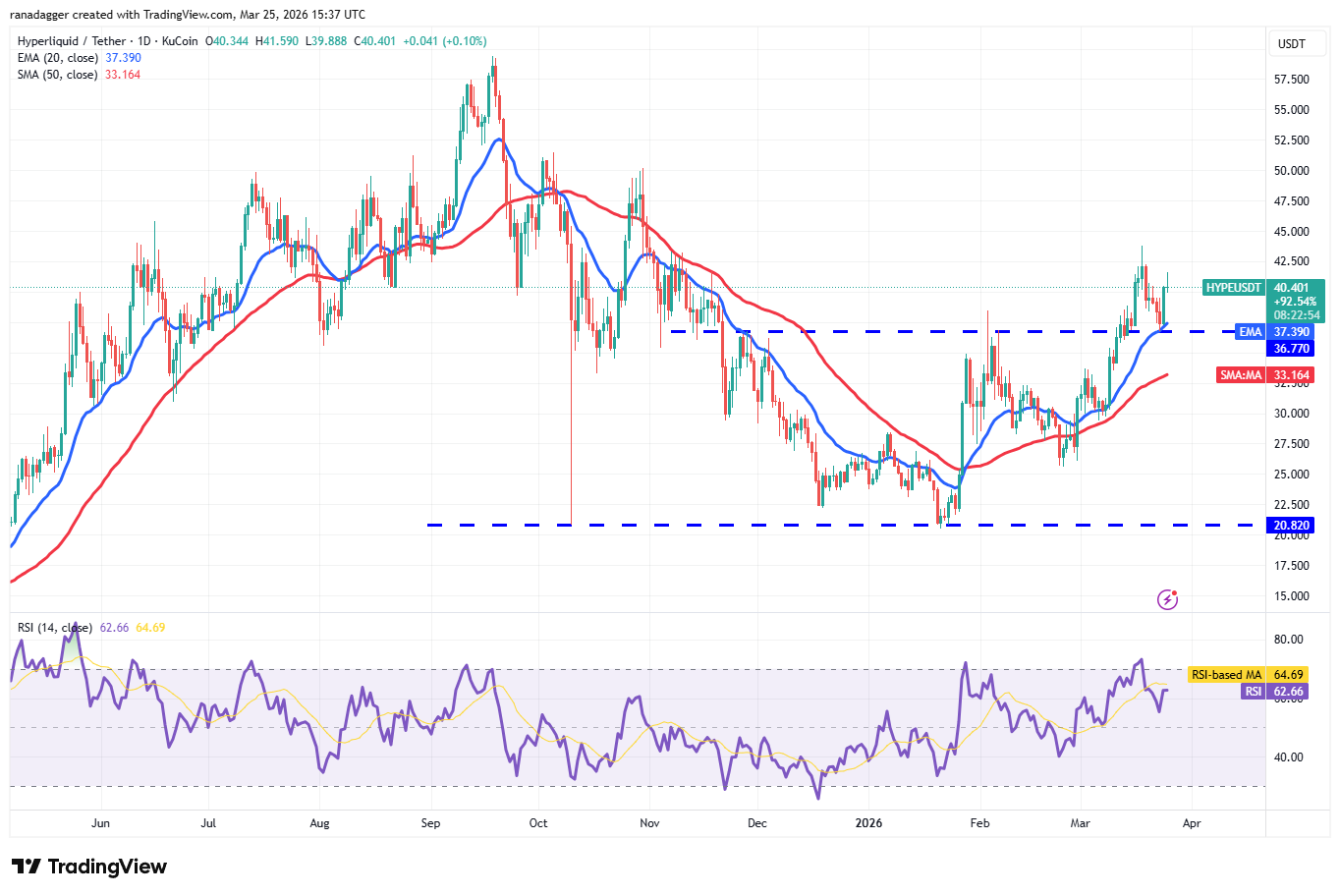Click the Apr label on the time axis

pos(1192,823)
